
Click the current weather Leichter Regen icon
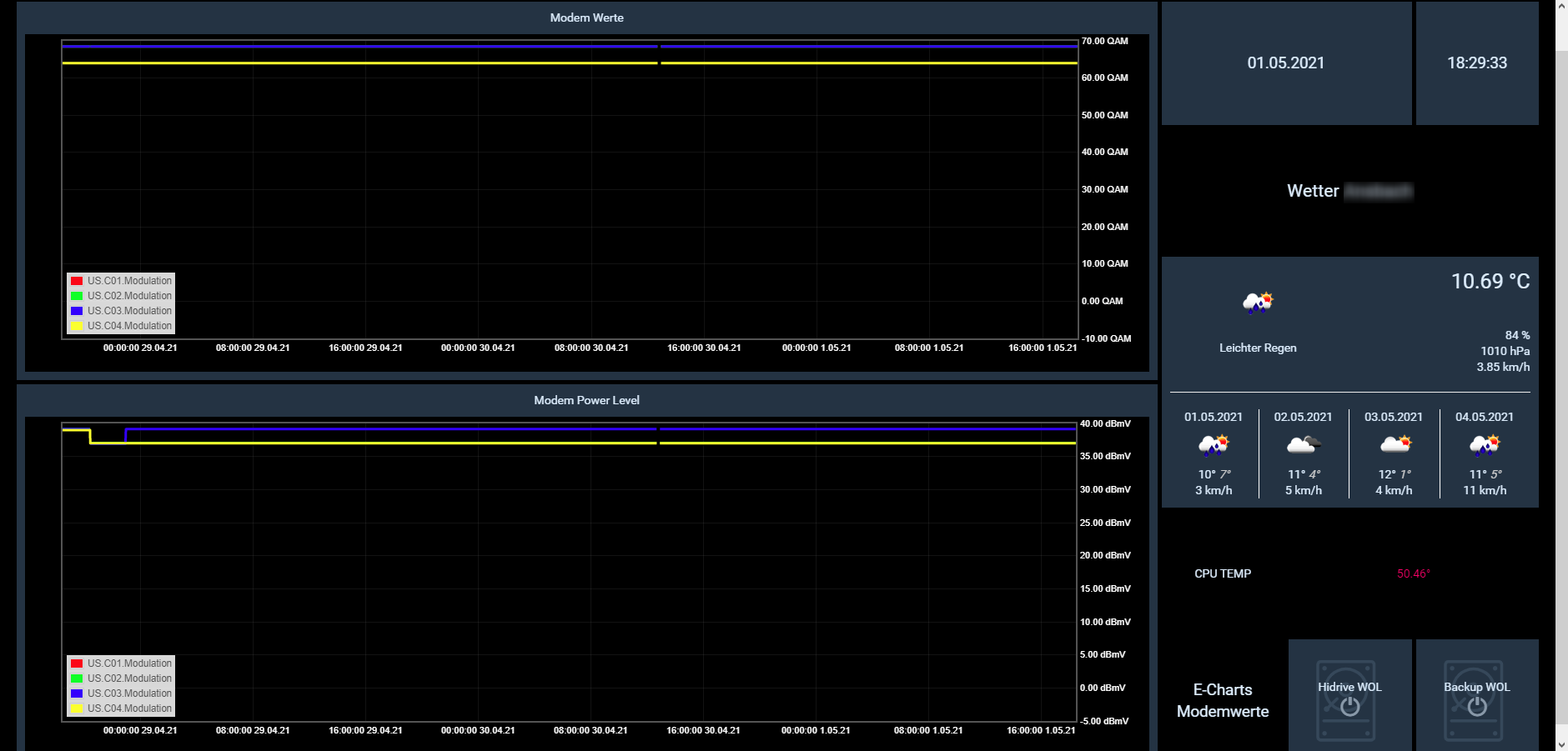click(1258, 303)
